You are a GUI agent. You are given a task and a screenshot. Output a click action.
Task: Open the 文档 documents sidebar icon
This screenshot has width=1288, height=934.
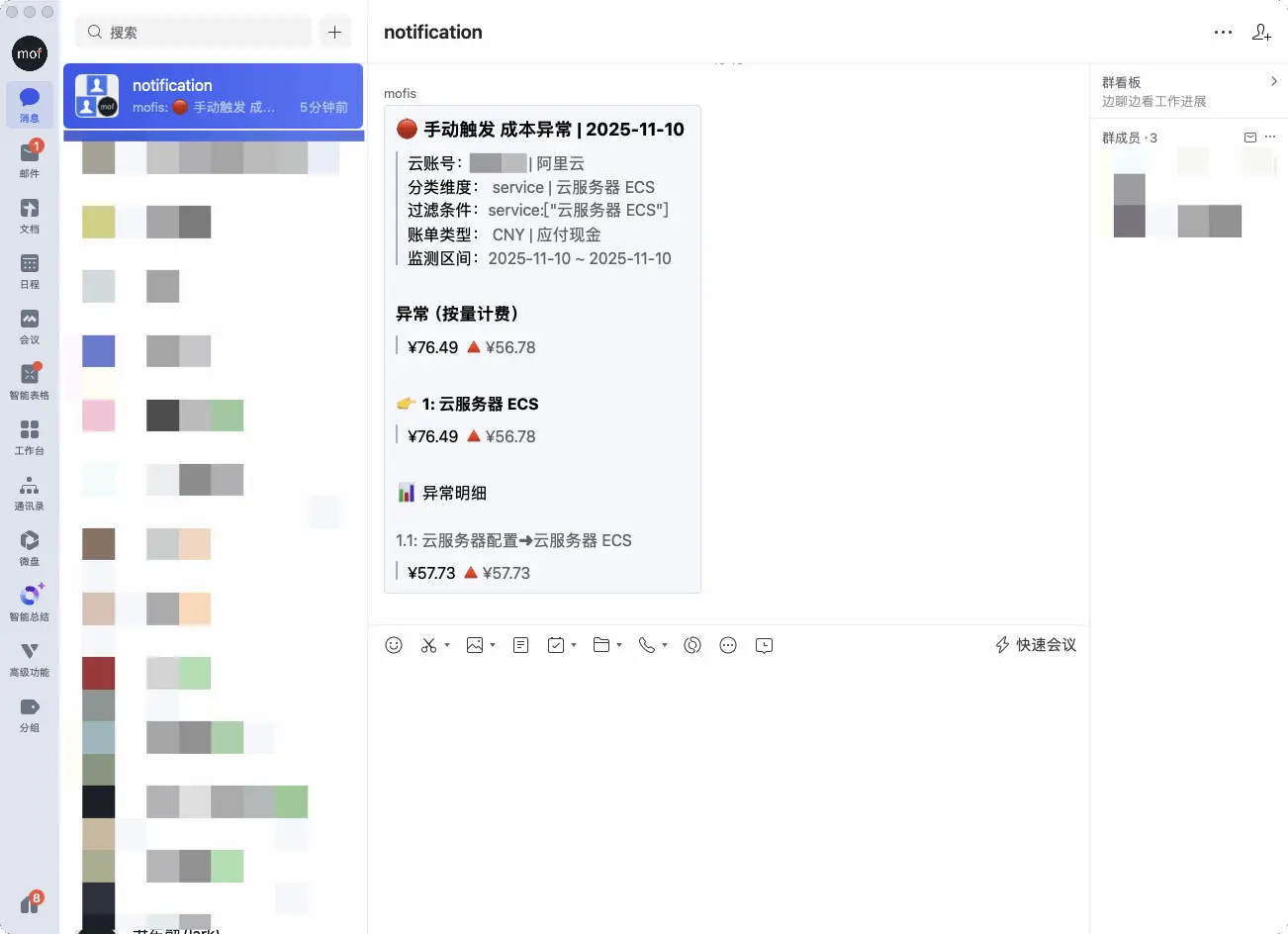30,215
